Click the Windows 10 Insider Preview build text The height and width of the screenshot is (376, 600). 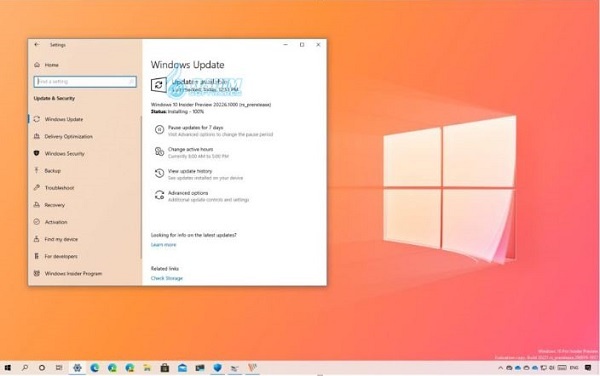[211, 104]
